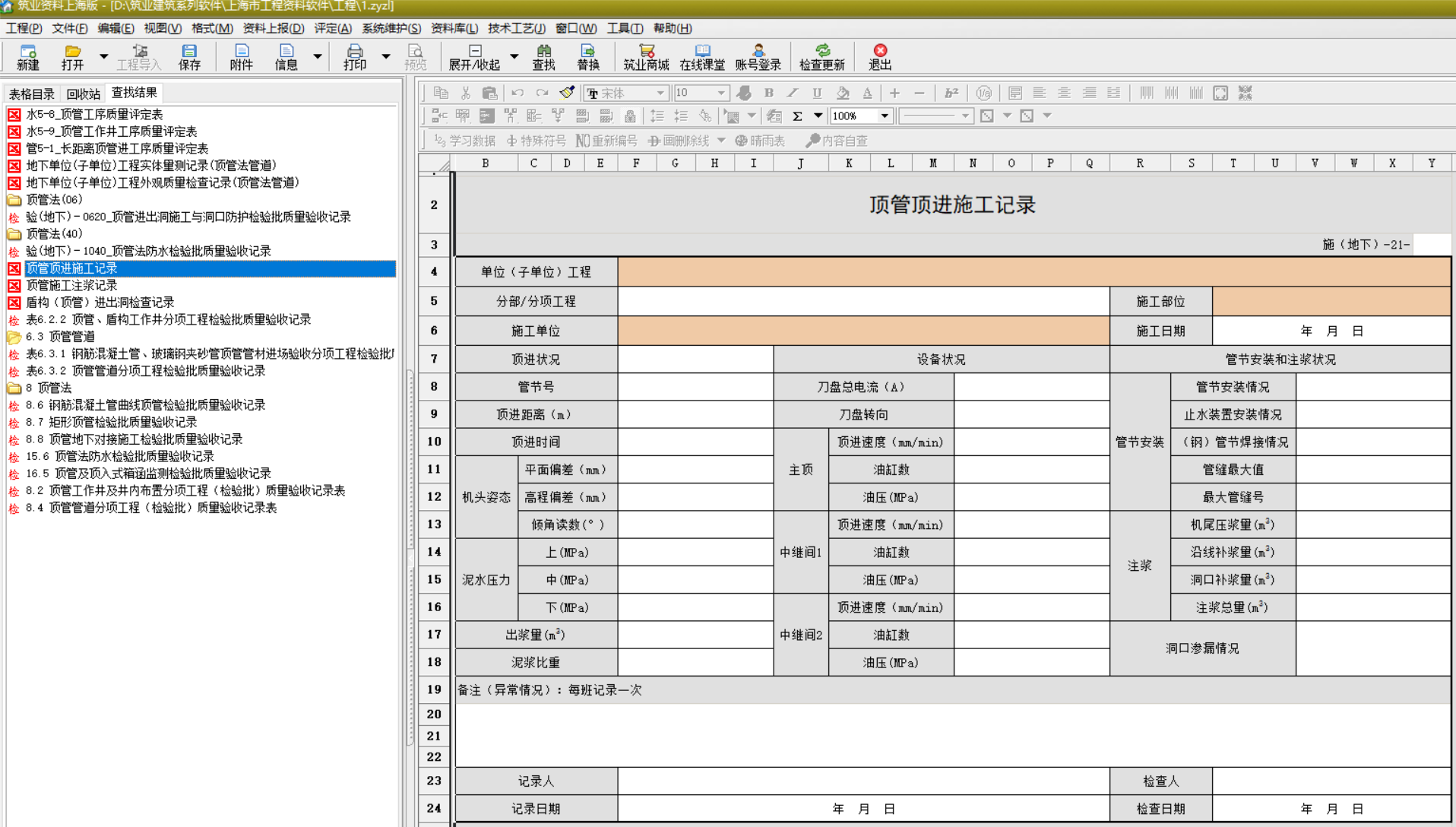1456x827 pixels.
Task: Click the 学习数据 button
Action: [464, 141]
